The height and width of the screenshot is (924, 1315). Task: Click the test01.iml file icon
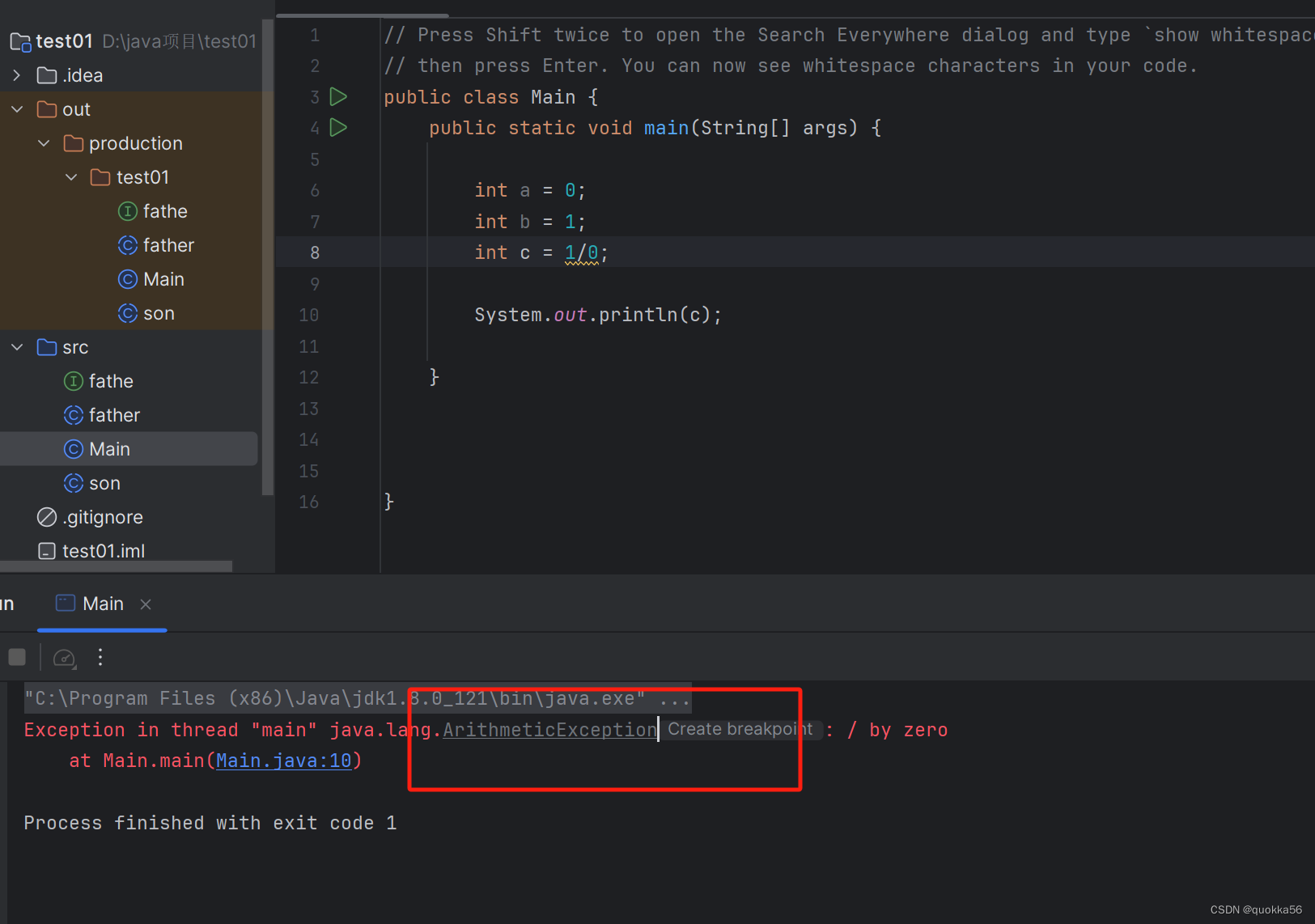47,551
